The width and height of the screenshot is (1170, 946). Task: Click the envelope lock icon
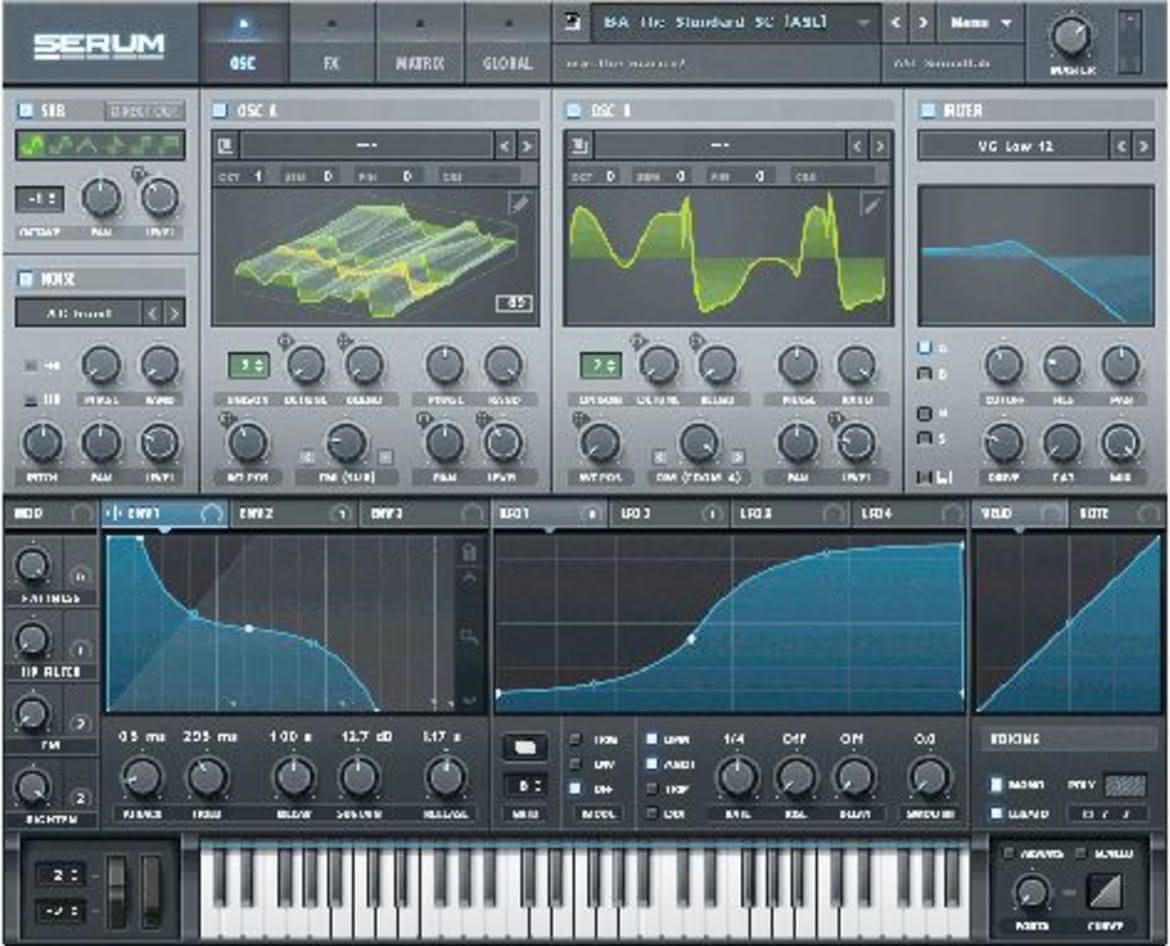tap(469, 552)
